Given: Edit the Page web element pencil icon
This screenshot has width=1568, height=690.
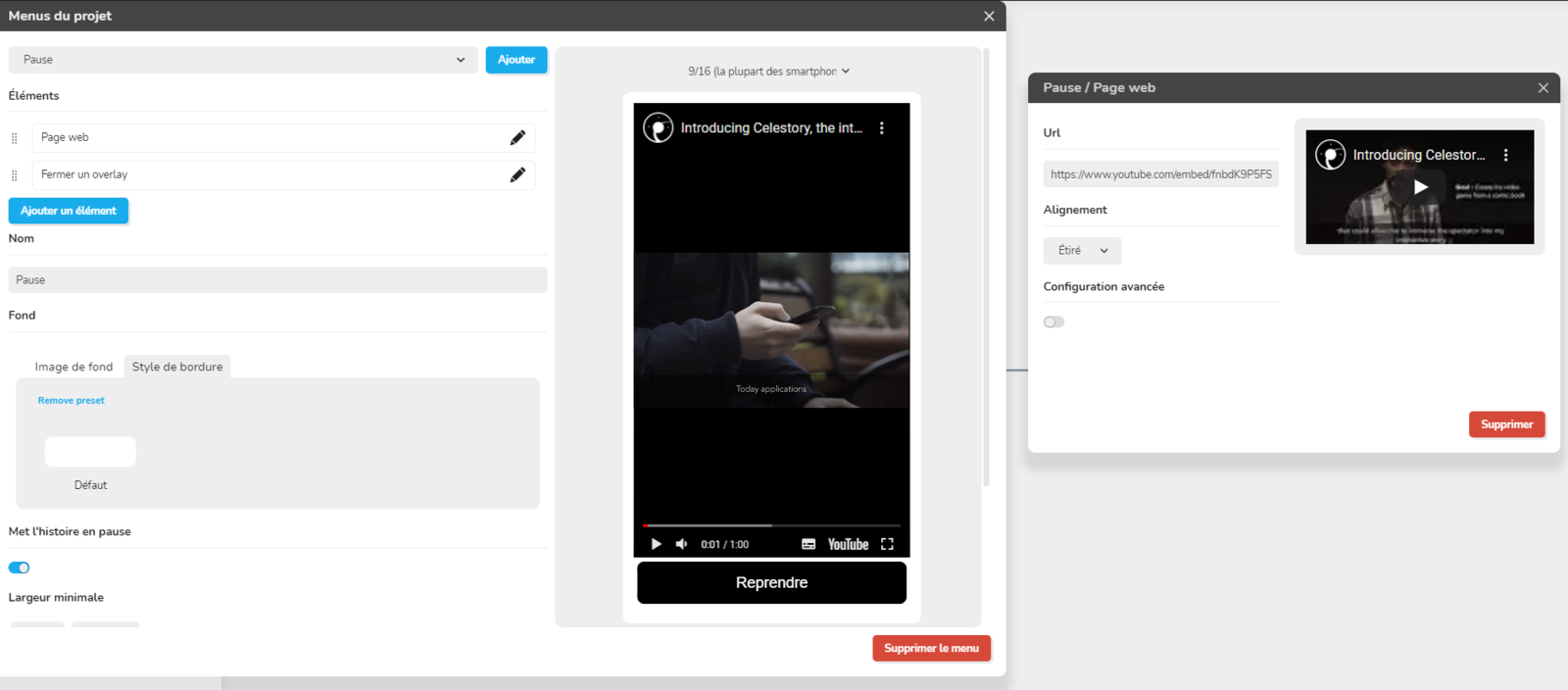Looking at the screenshot, I should click(517, 138).
